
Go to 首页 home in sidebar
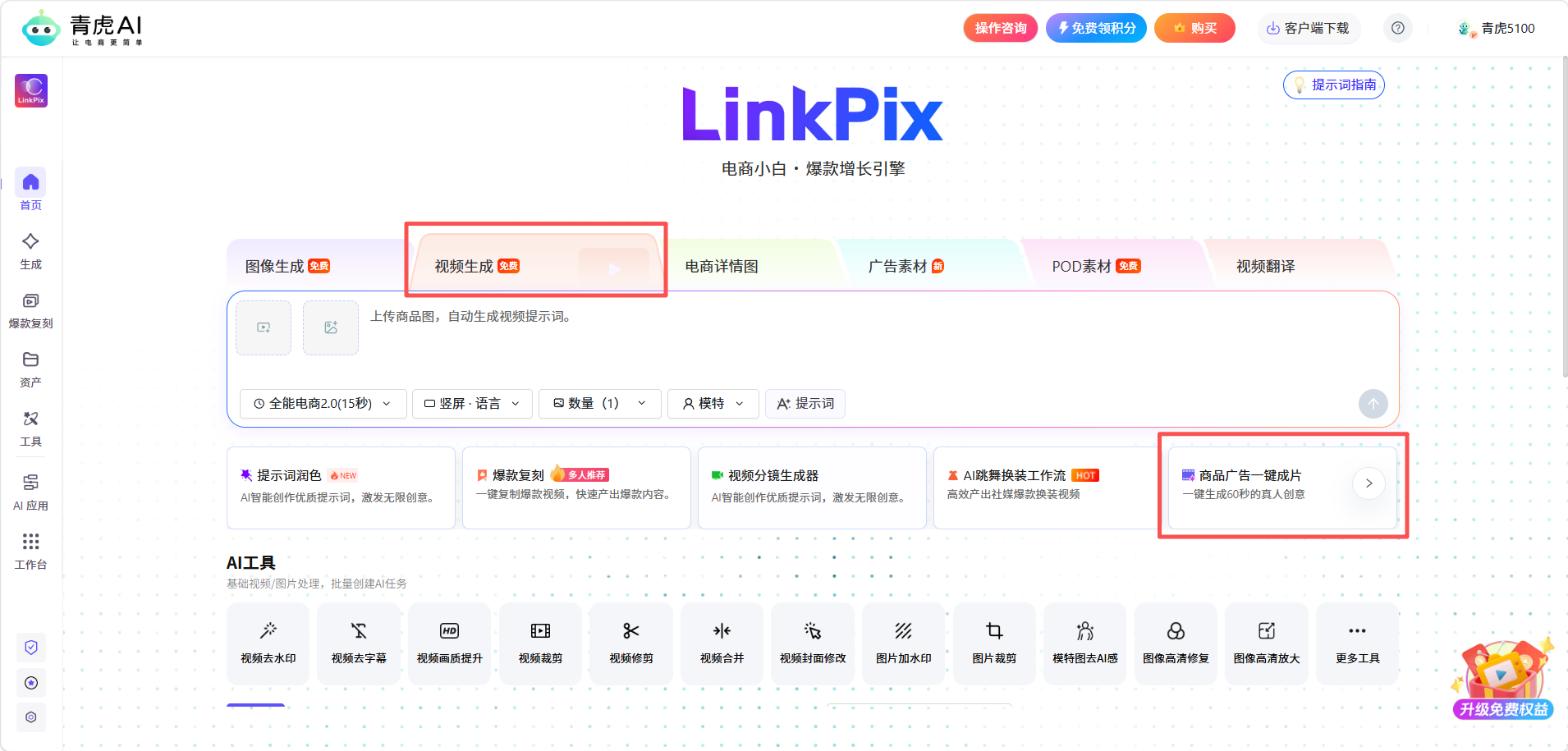click(30, 190)
